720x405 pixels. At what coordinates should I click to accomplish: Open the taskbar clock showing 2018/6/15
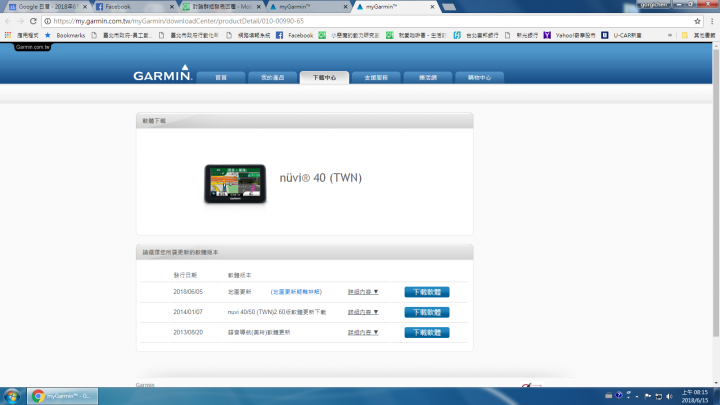click(x=694, y=396)
